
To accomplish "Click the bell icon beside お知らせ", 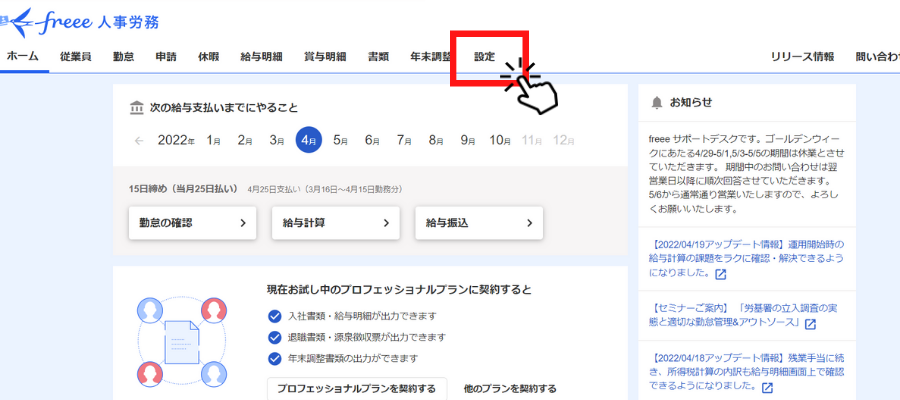I will (x=657, y=102).
